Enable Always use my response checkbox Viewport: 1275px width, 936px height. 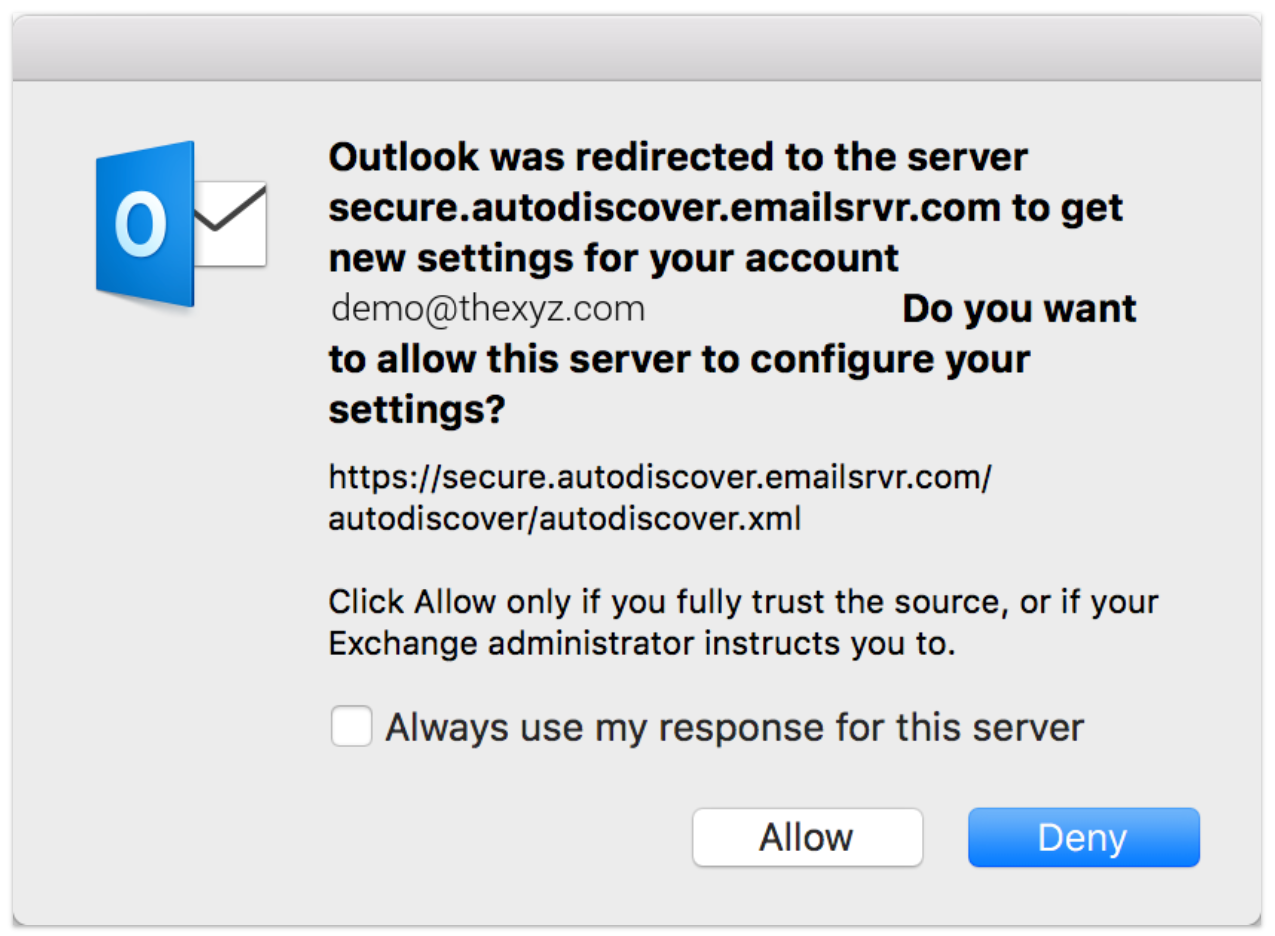[x=352, y=726]
